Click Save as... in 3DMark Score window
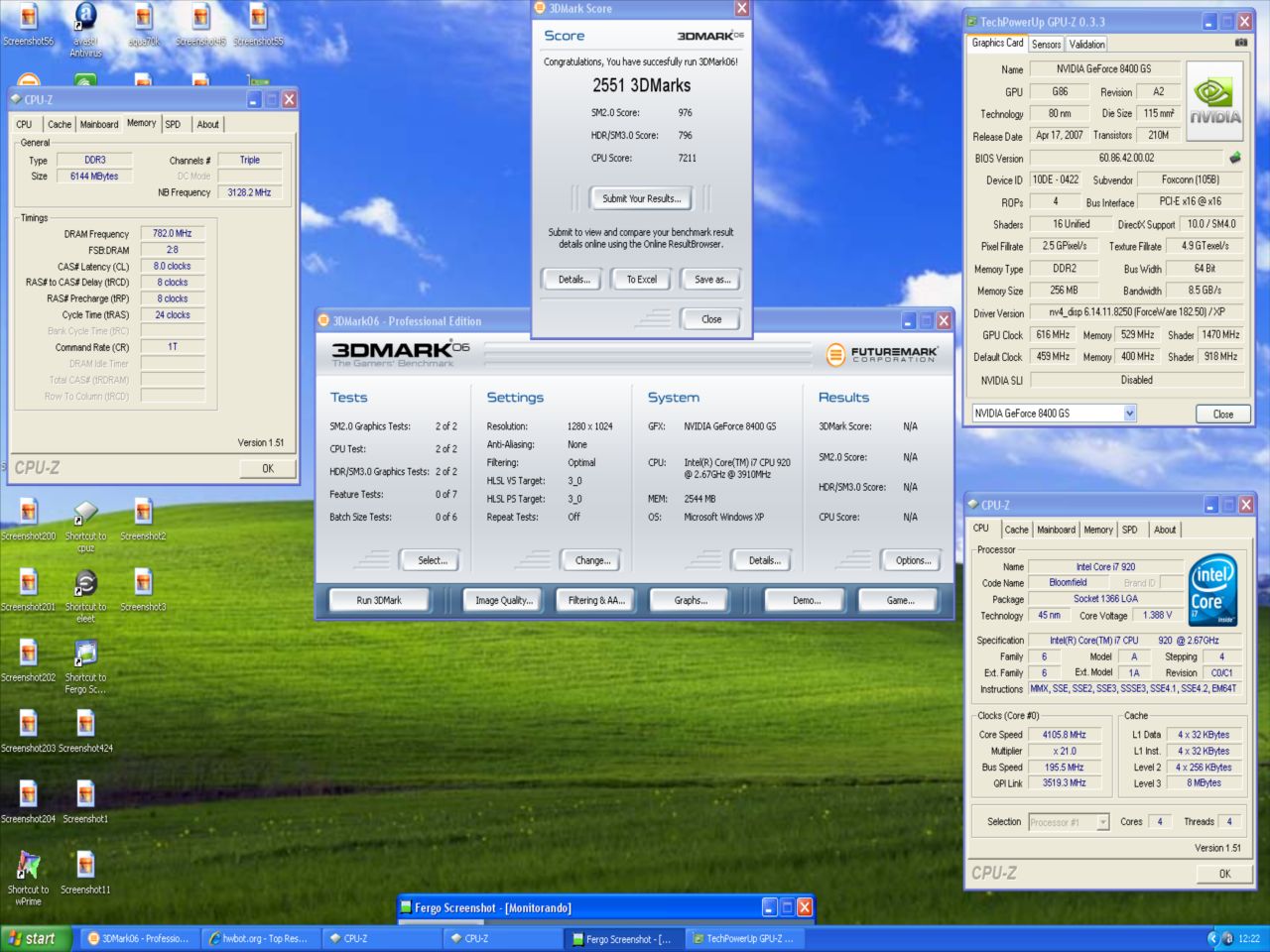Viewport: 1270px width, 952px height. coord(711,280)
